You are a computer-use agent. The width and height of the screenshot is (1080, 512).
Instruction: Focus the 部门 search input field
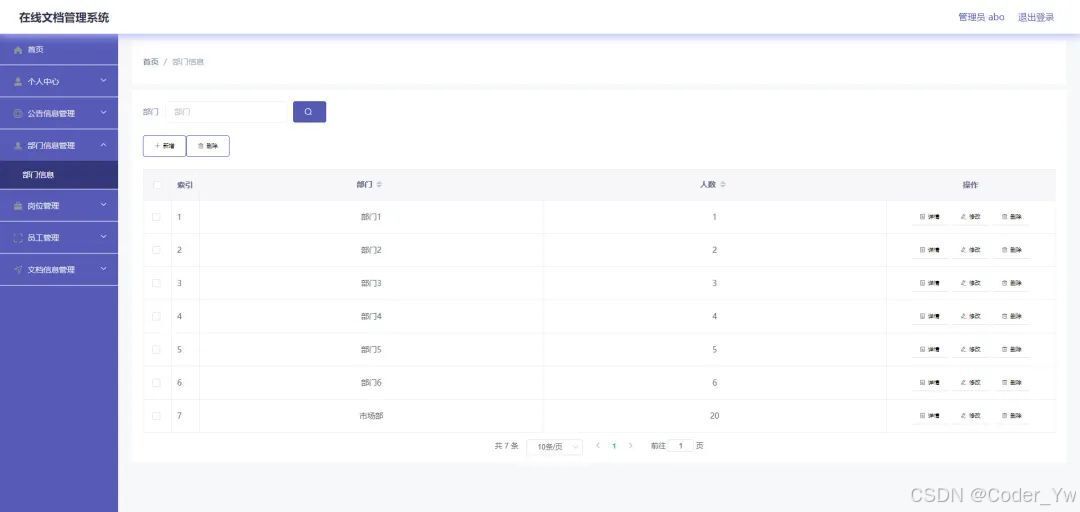226,112
